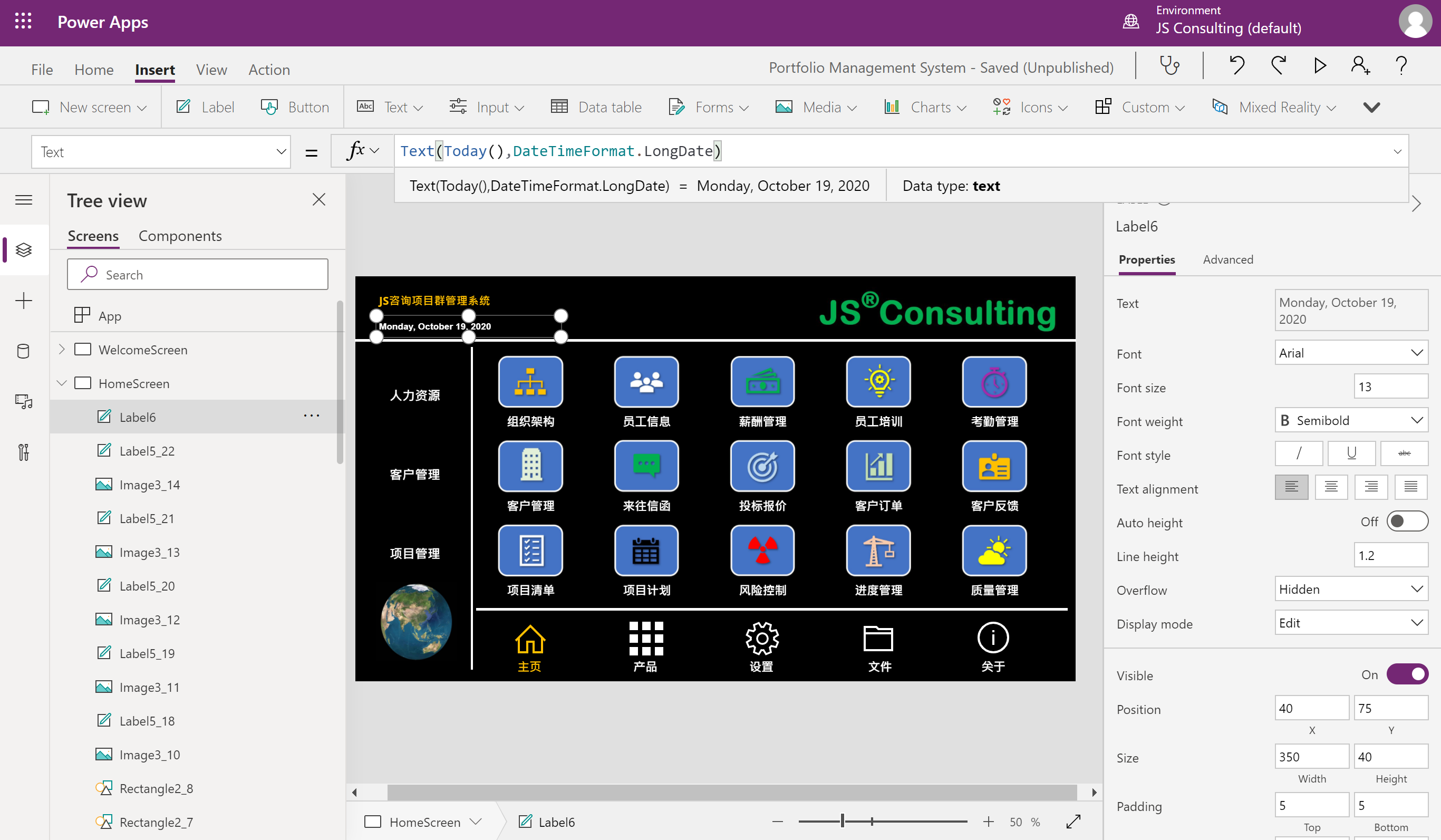Open the Data sources panel in left sidebar
Screen dimensions: 1441x840
[23, 351]
